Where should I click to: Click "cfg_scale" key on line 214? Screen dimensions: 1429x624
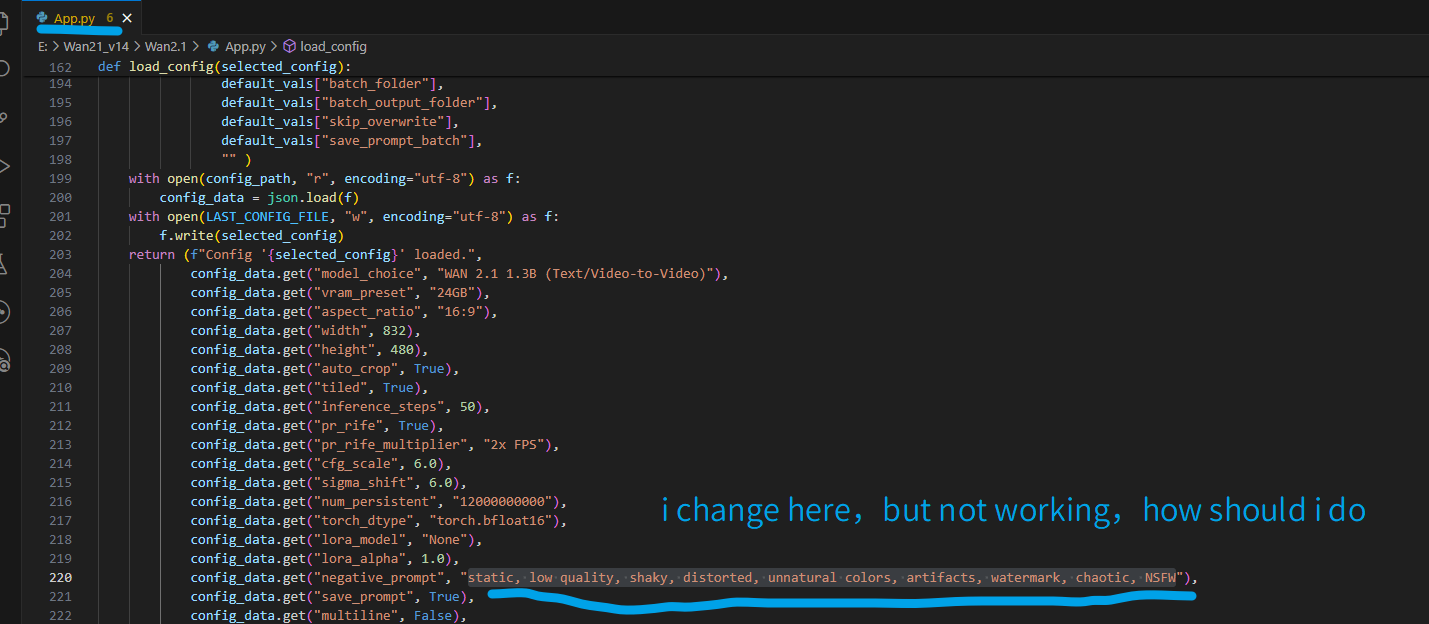pyautogui.click(x=355, y=464)
